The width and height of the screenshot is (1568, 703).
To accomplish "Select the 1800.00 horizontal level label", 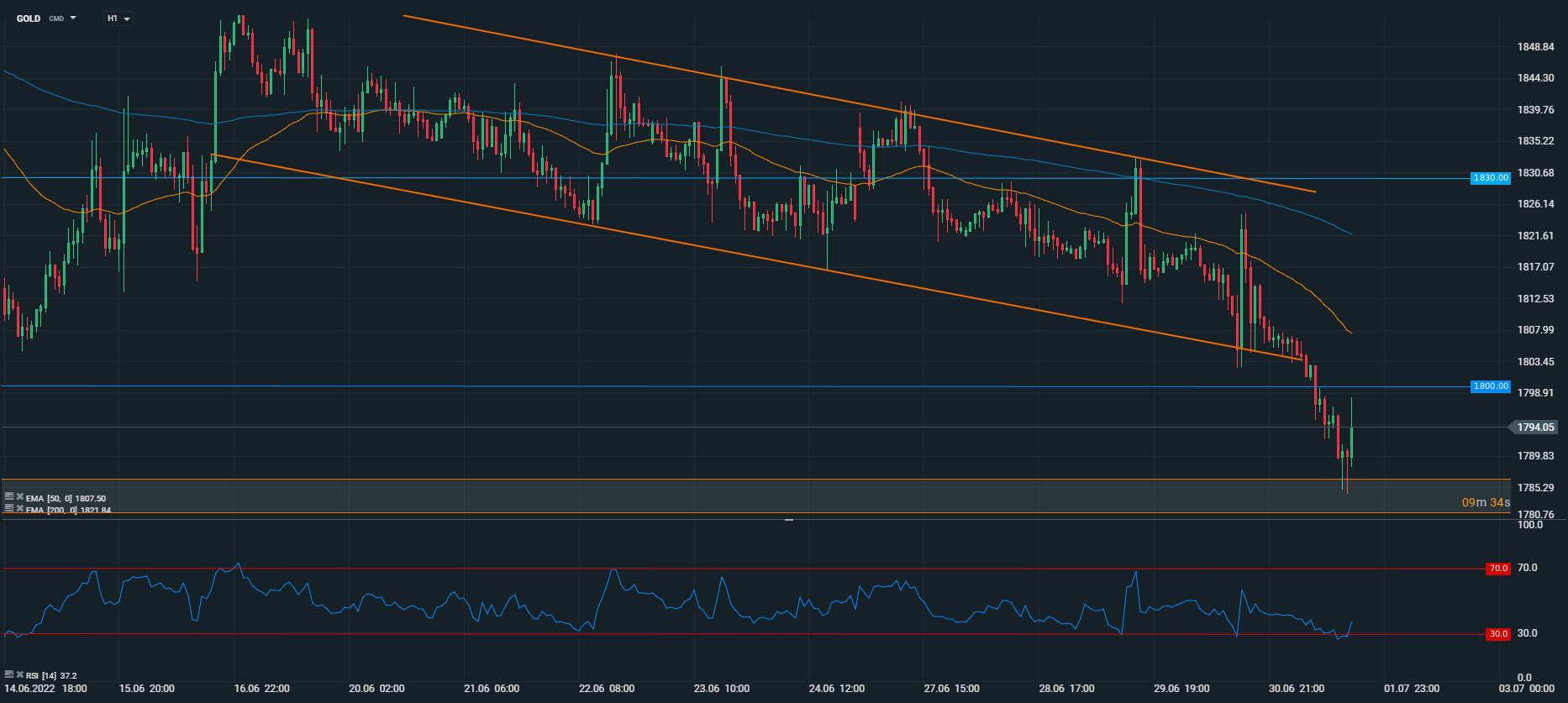I will [x=1491, y=386].
